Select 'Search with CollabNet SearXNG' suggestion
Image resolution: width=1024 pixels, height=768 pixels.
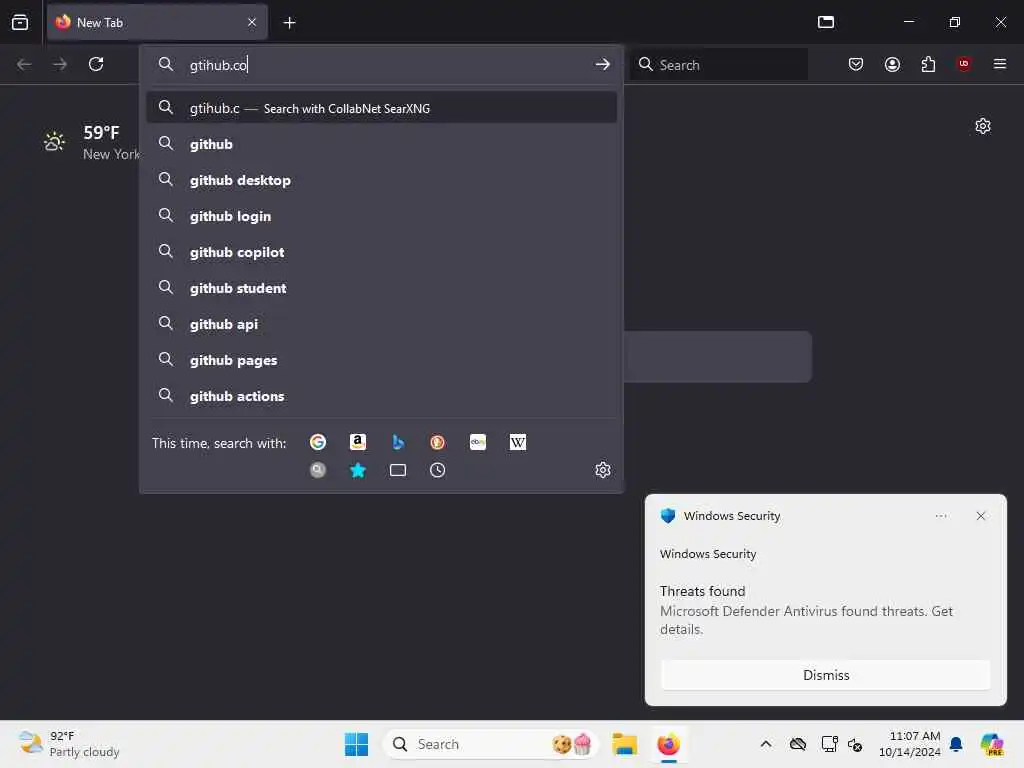coord(381,108)
